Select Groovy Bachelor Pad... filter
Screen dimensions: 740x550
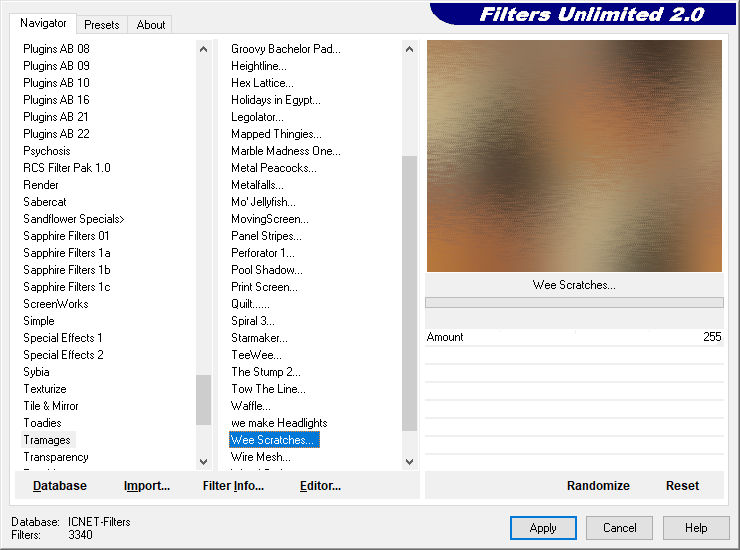[x=286, y=49]
